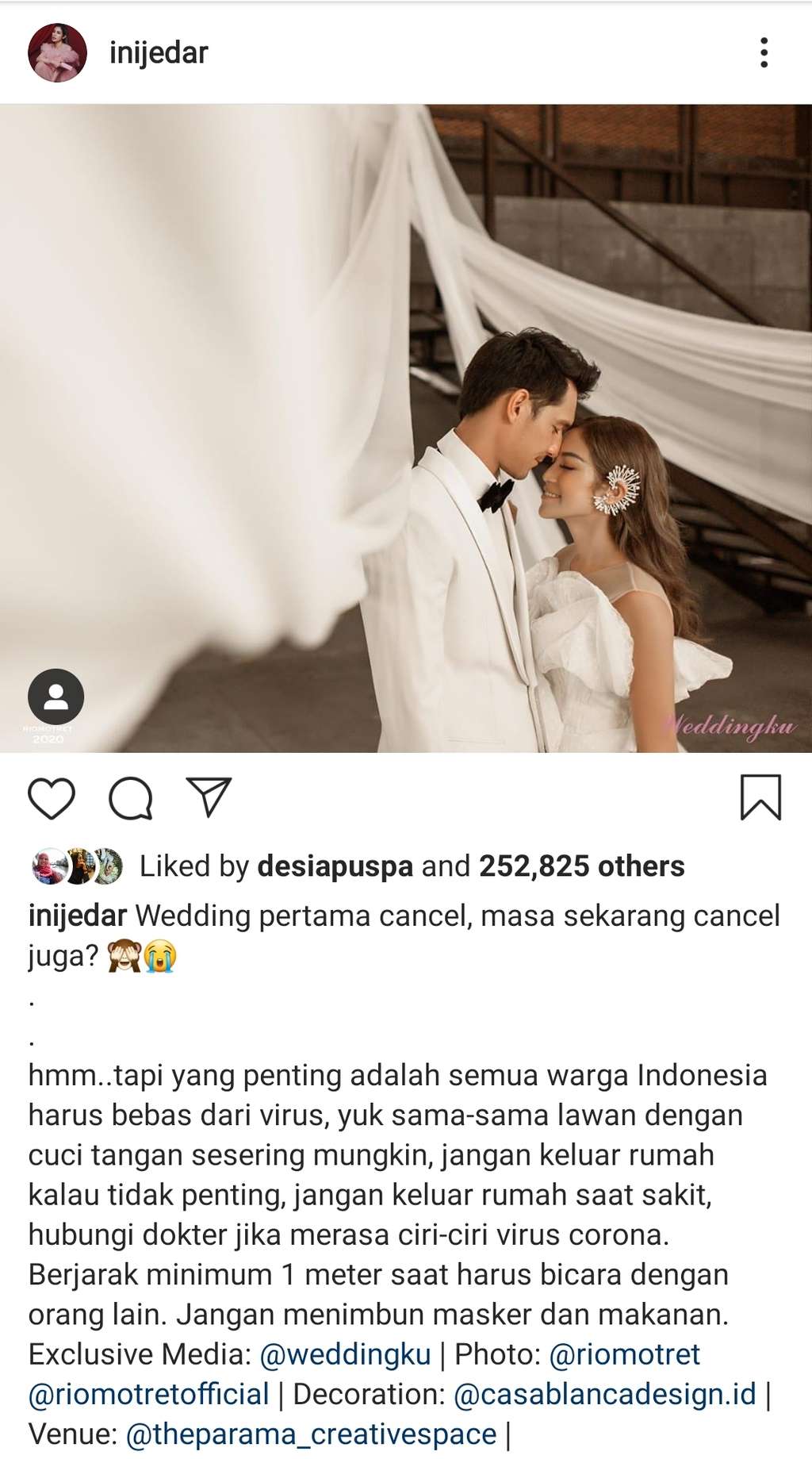Open the comment speech bubble icon
Viewport: 812px width, 1459px height.
pyautogui.click(x=131, y=798)
